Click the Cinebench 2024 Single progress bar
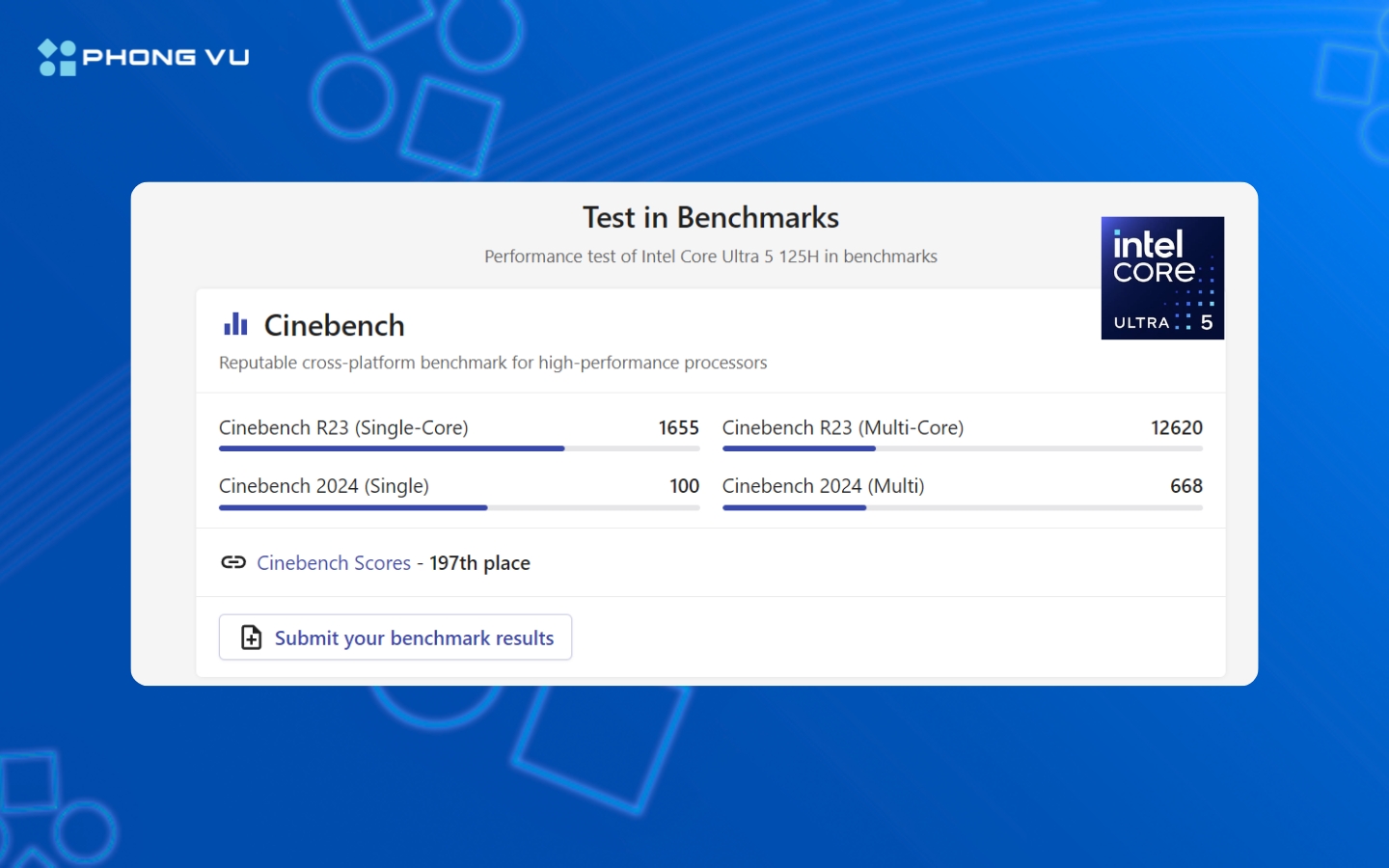The width and height of the screenshot is (1389, 868). pyautogui.click(x=458, y=507)
